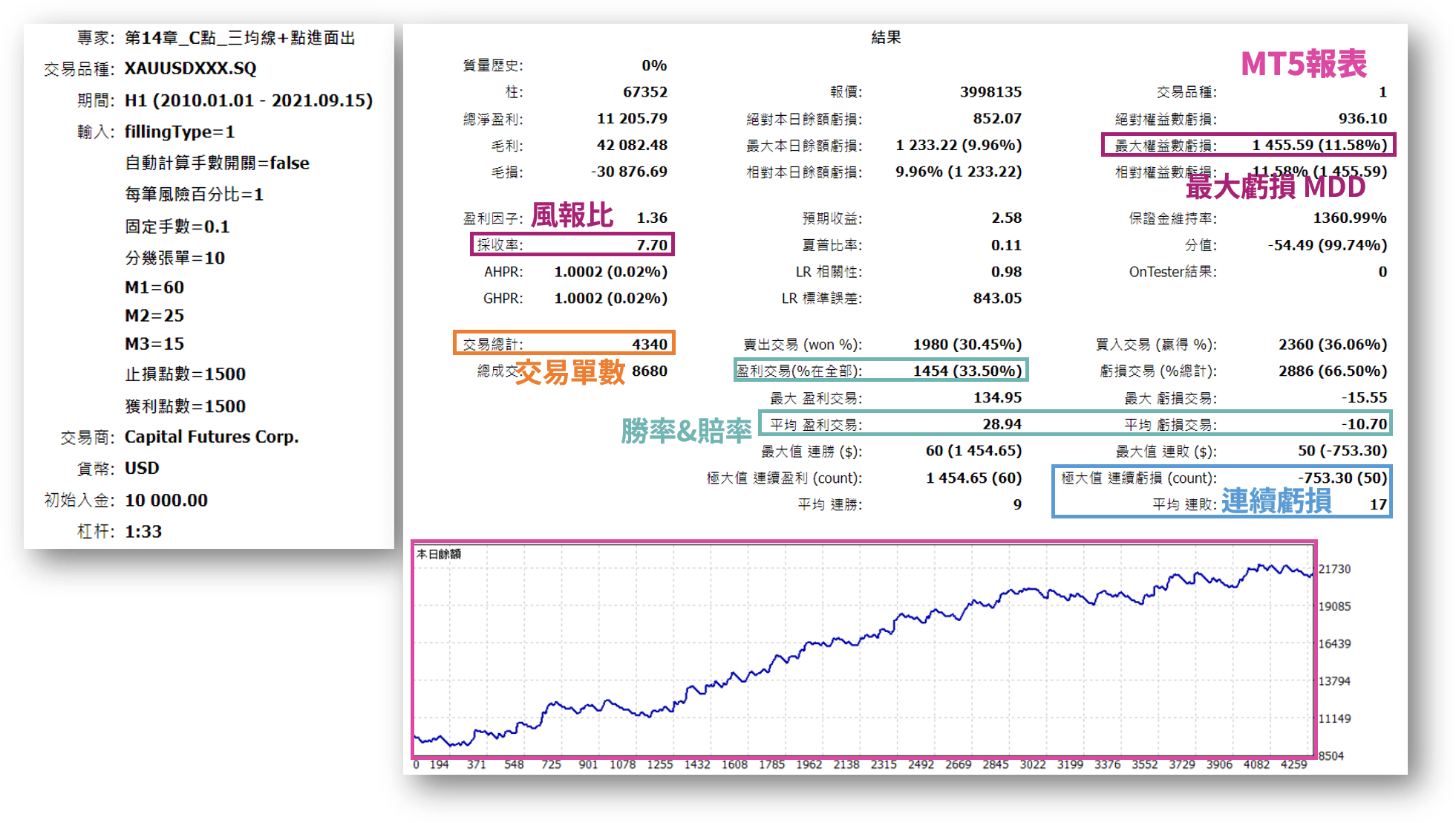Select the 初始入金 10 000.00 field
The width and height of the screenshot is (1456, 823).
point(166,500)
